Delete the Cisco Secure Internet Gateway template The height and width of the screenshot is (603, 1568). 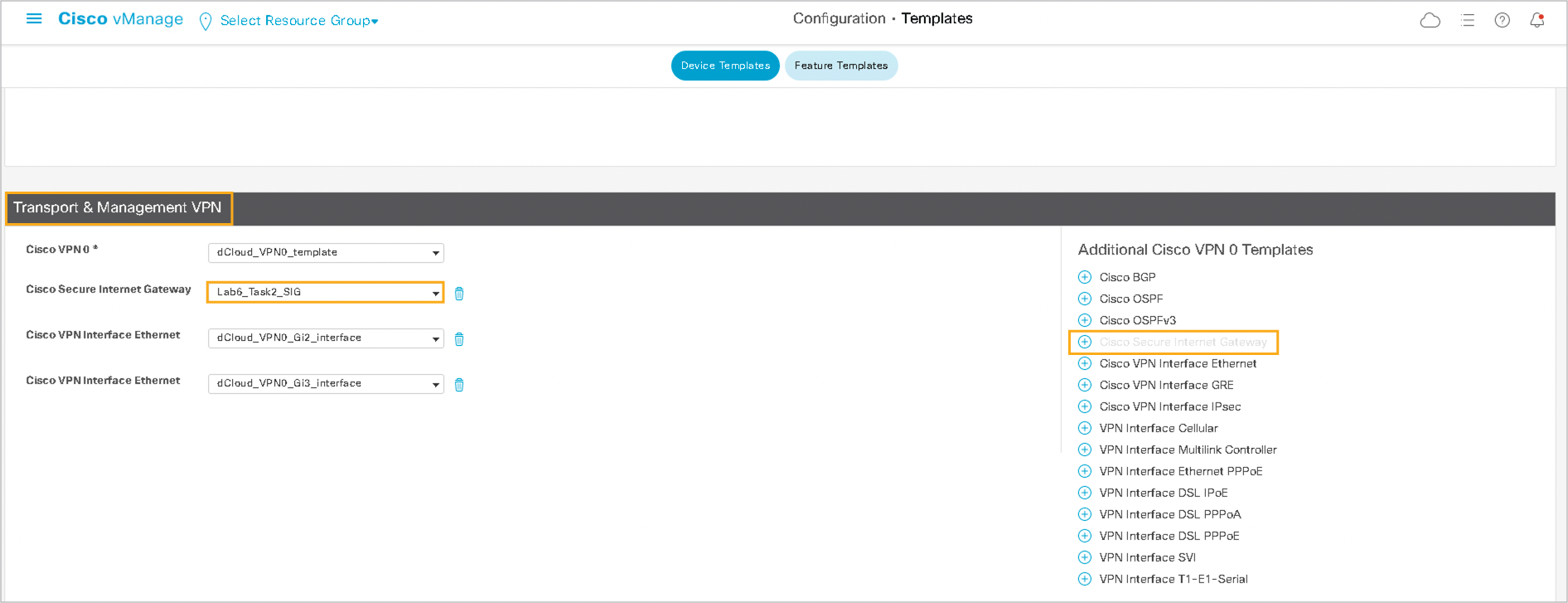pos(459,293)
